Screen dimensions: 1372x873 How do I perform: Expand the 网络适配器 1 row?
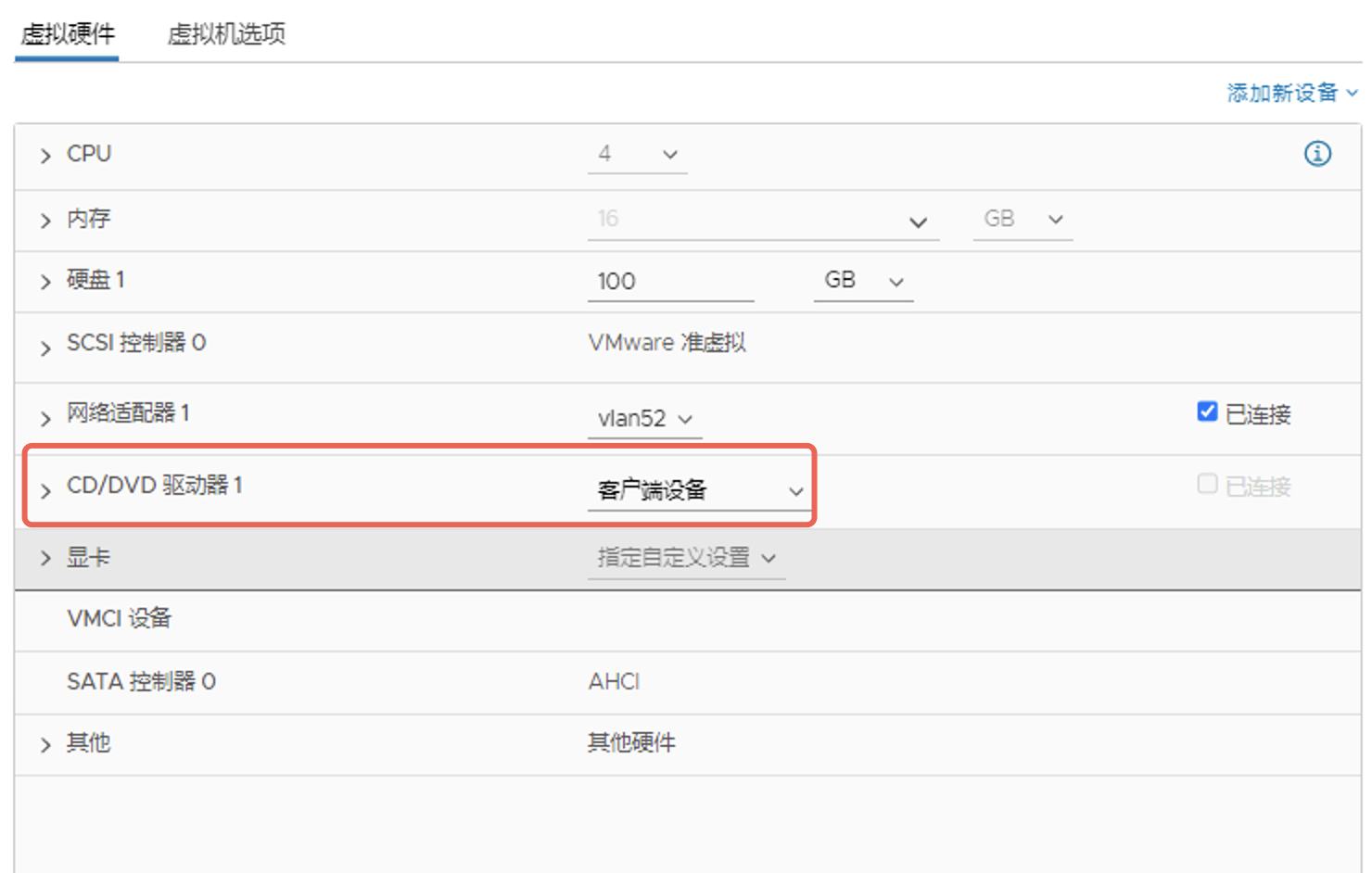tap(45, 419)
